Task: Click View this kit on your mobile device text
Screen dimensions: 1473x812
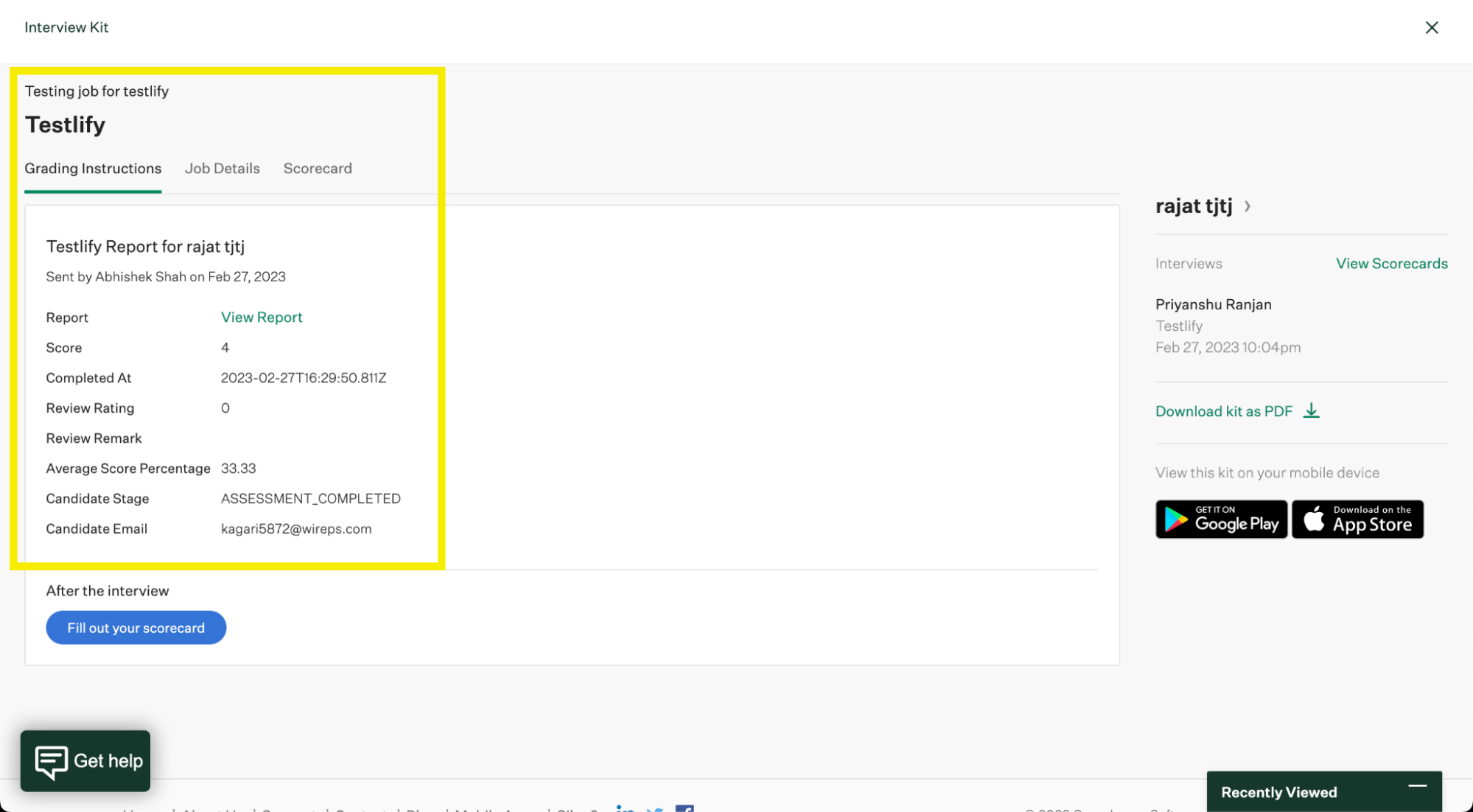Action: tap(1267, 472)
